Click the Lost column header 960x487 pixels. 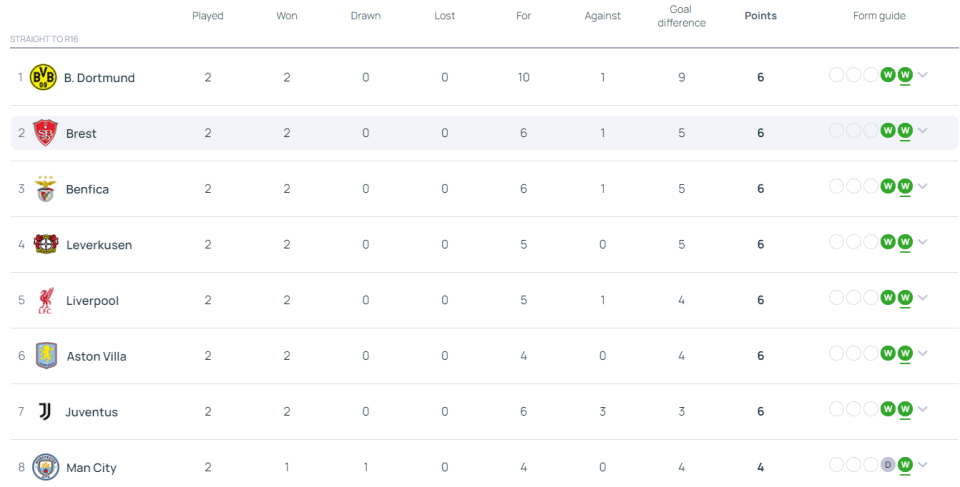click(x=444, y=16)
